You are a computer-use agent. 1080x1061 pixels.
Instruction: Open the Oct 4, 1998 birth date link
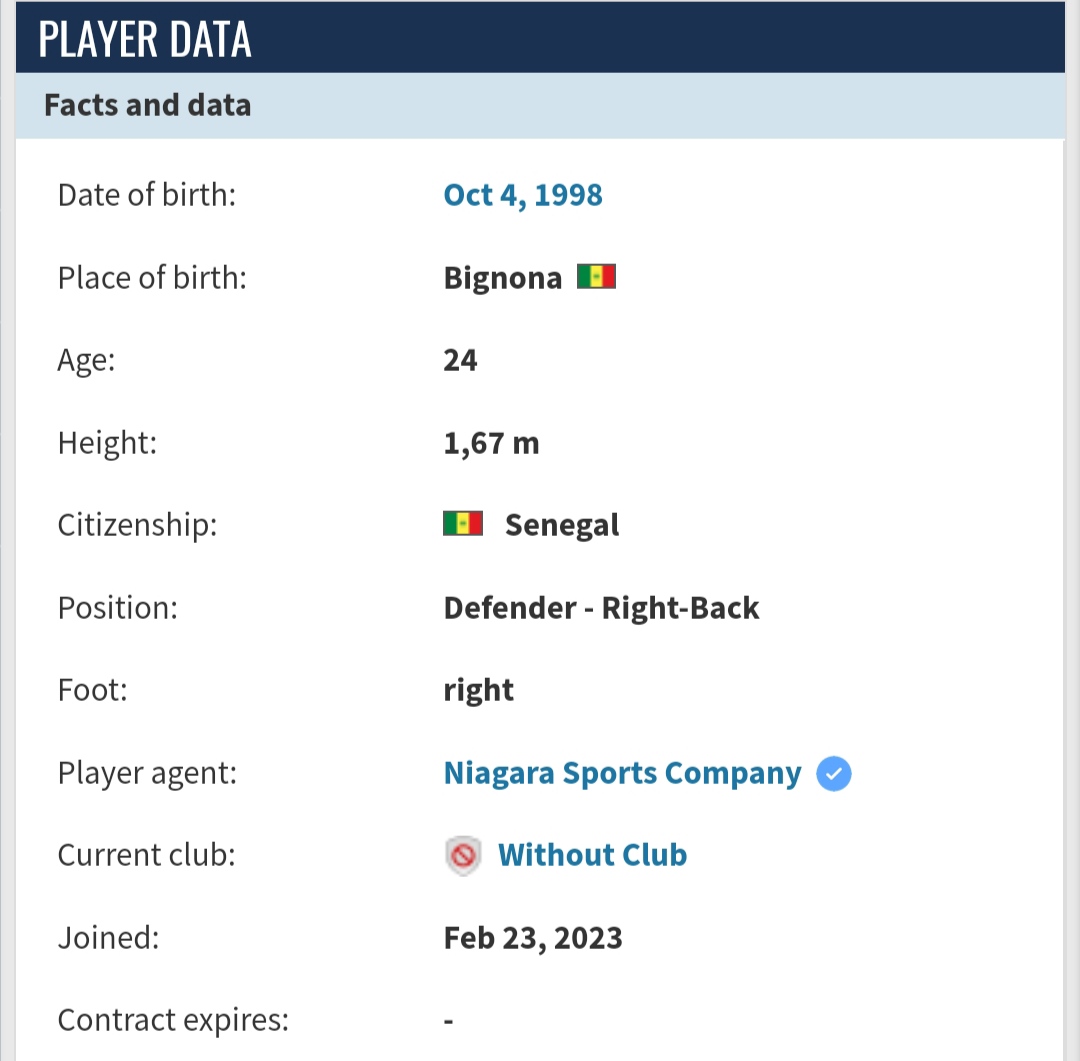523,195
